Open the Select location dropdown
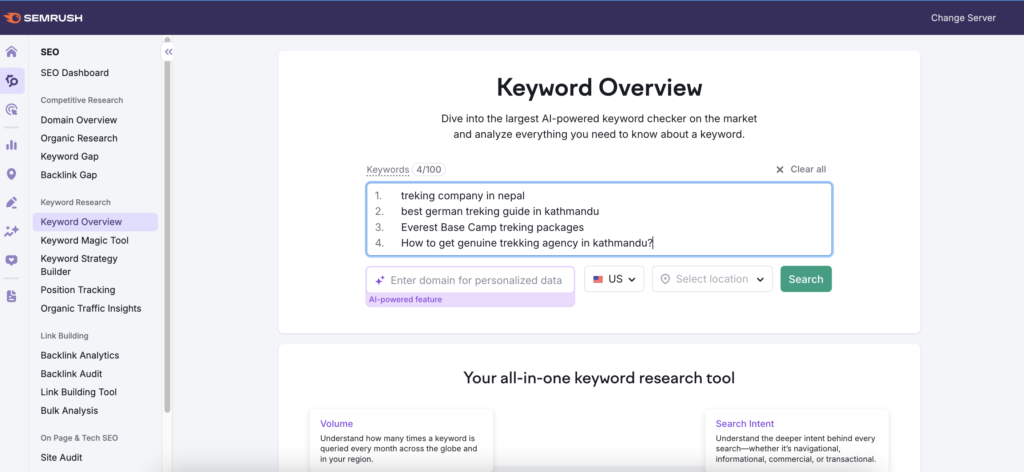The width and height of the screenshot is (1024, 472). (x=712, y=279)
